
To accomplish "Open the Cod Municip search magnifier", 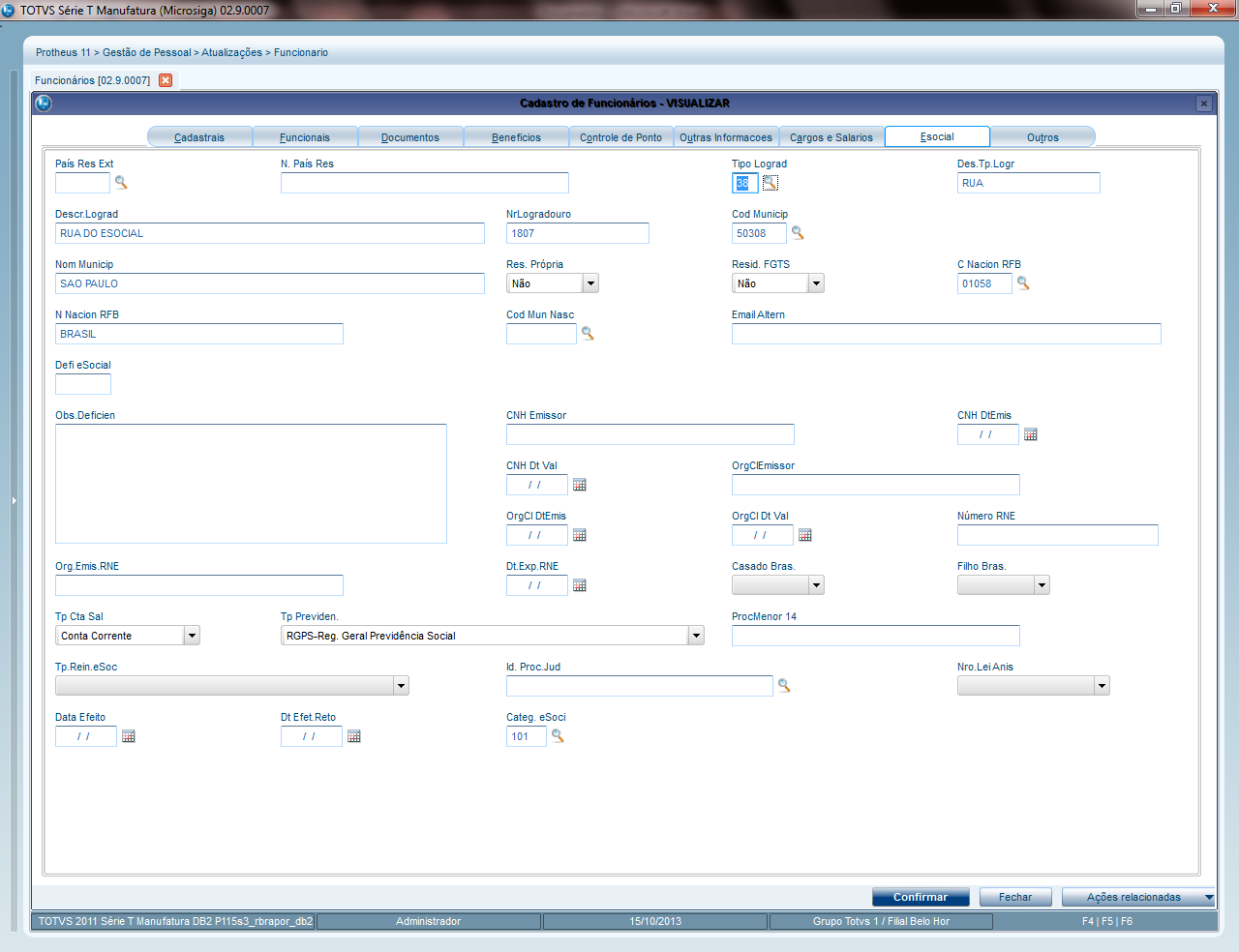I will coord(798,233).
